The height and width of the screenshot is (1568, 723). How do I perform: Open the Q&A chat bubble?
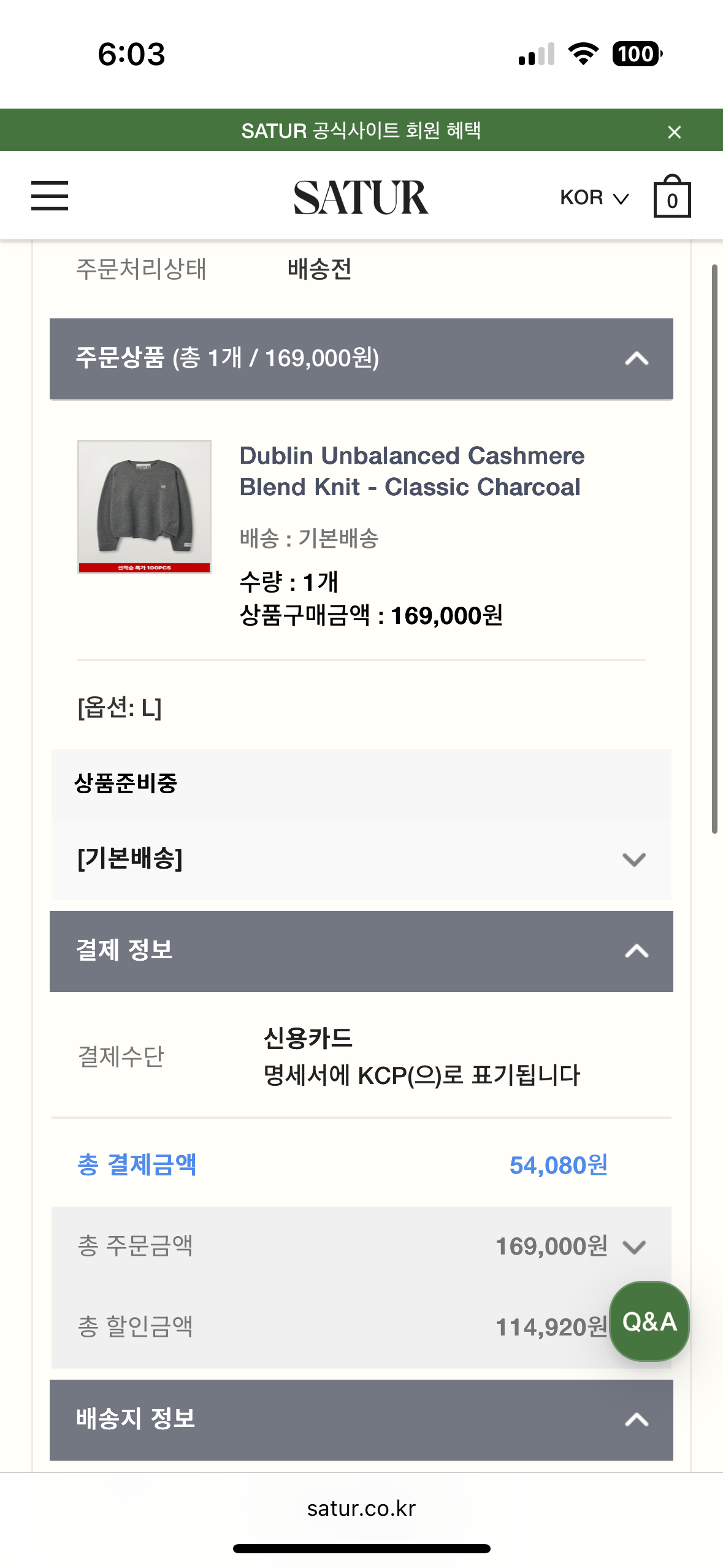(x=649, y=1321)
